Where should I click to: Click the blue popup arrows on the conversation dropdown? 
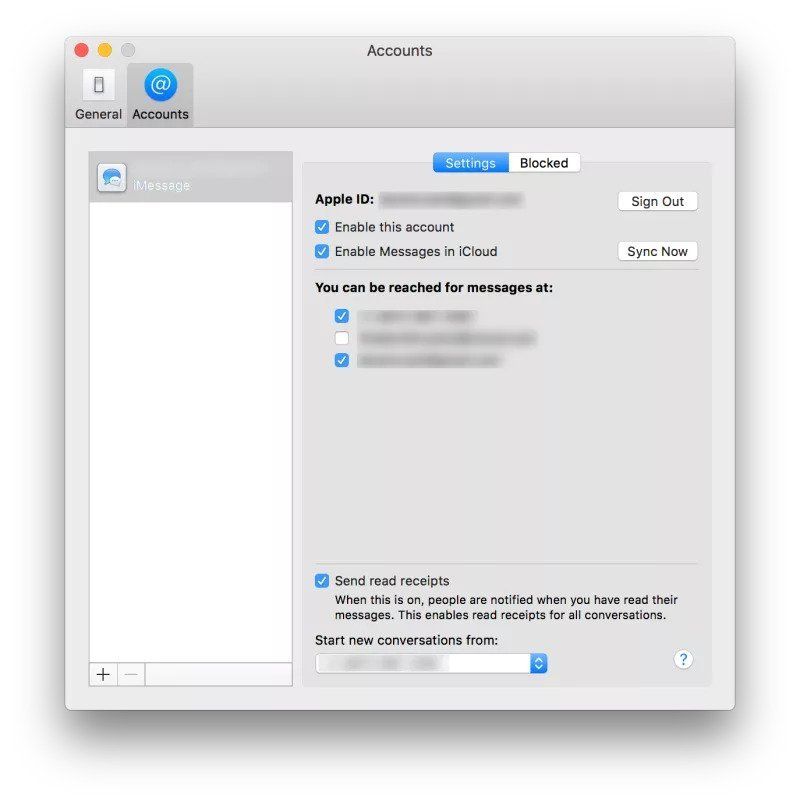tap(538, 663)
